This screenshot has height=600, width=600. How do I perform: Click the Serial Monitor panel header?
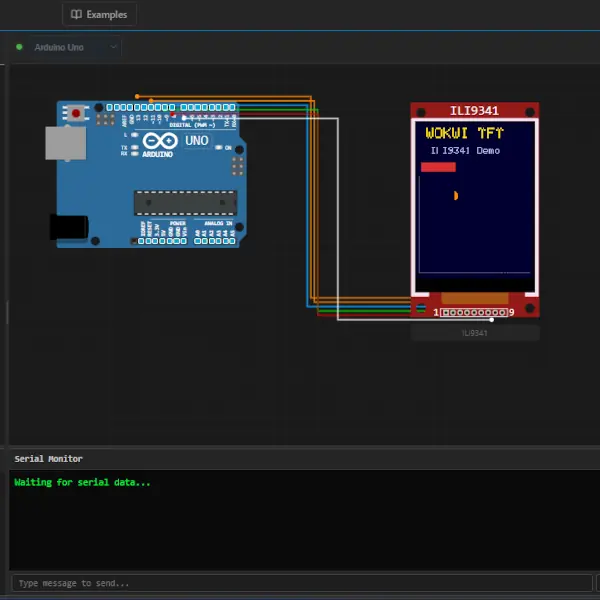[x=48, y=458]
